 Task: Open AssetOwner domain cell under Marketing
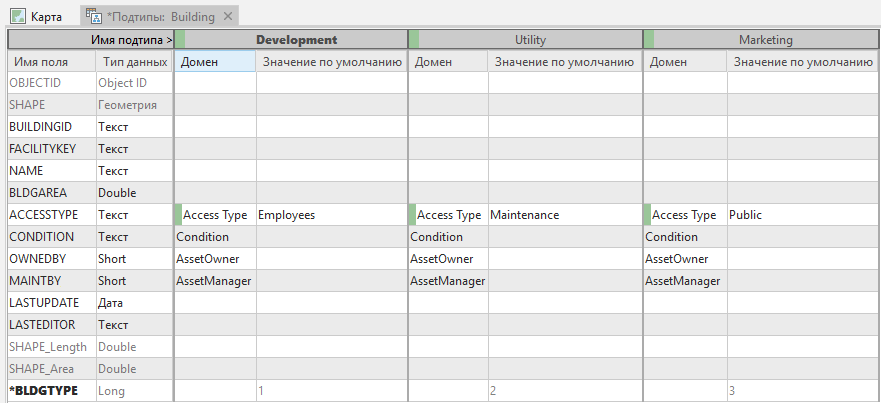pos(684,259)
